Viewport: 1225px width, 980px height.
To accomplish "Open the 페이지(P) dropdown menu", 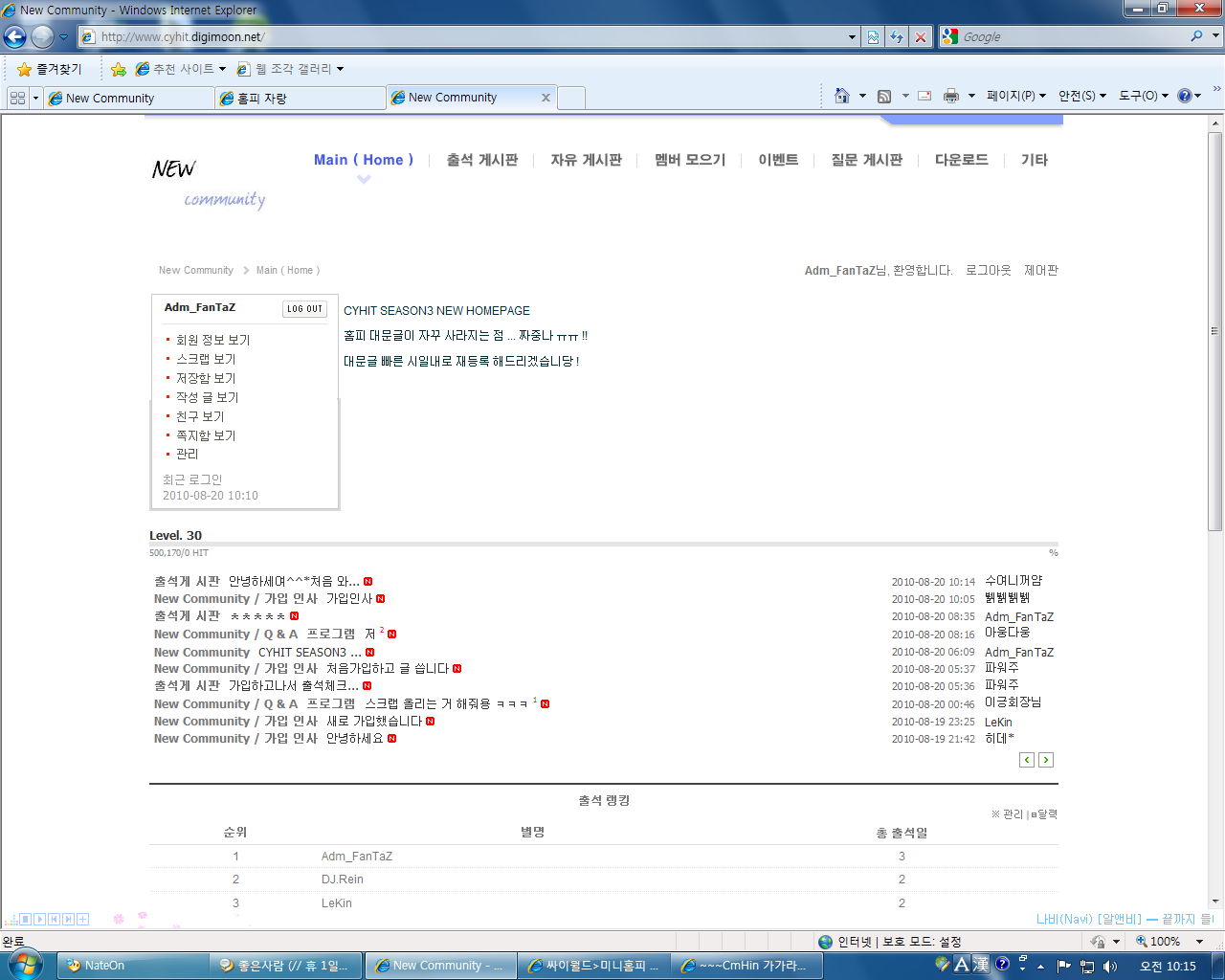I will [x=1015, y=96].
